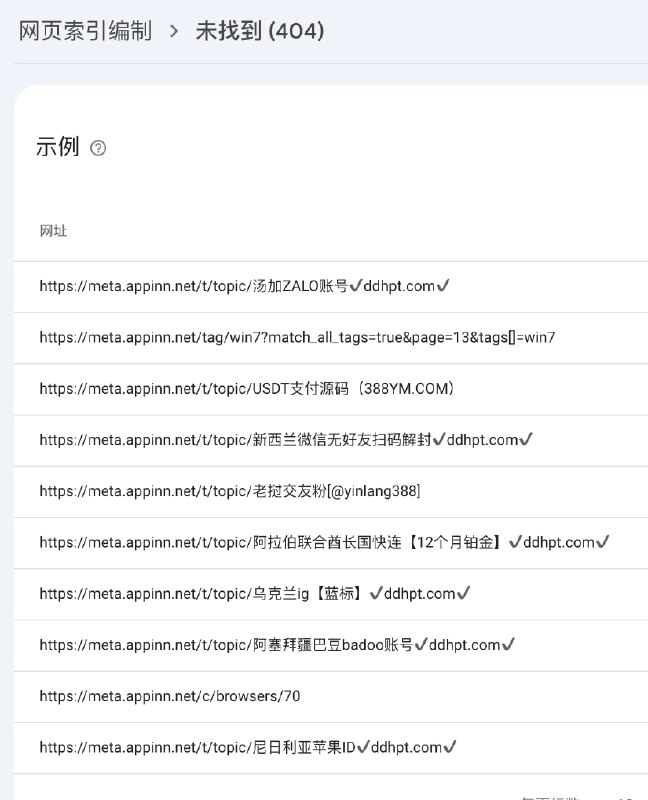Viewport: 648px width, 800px height.
Task: Select the 尼日利亚苹果ID URL row
Action: (331, 748)
